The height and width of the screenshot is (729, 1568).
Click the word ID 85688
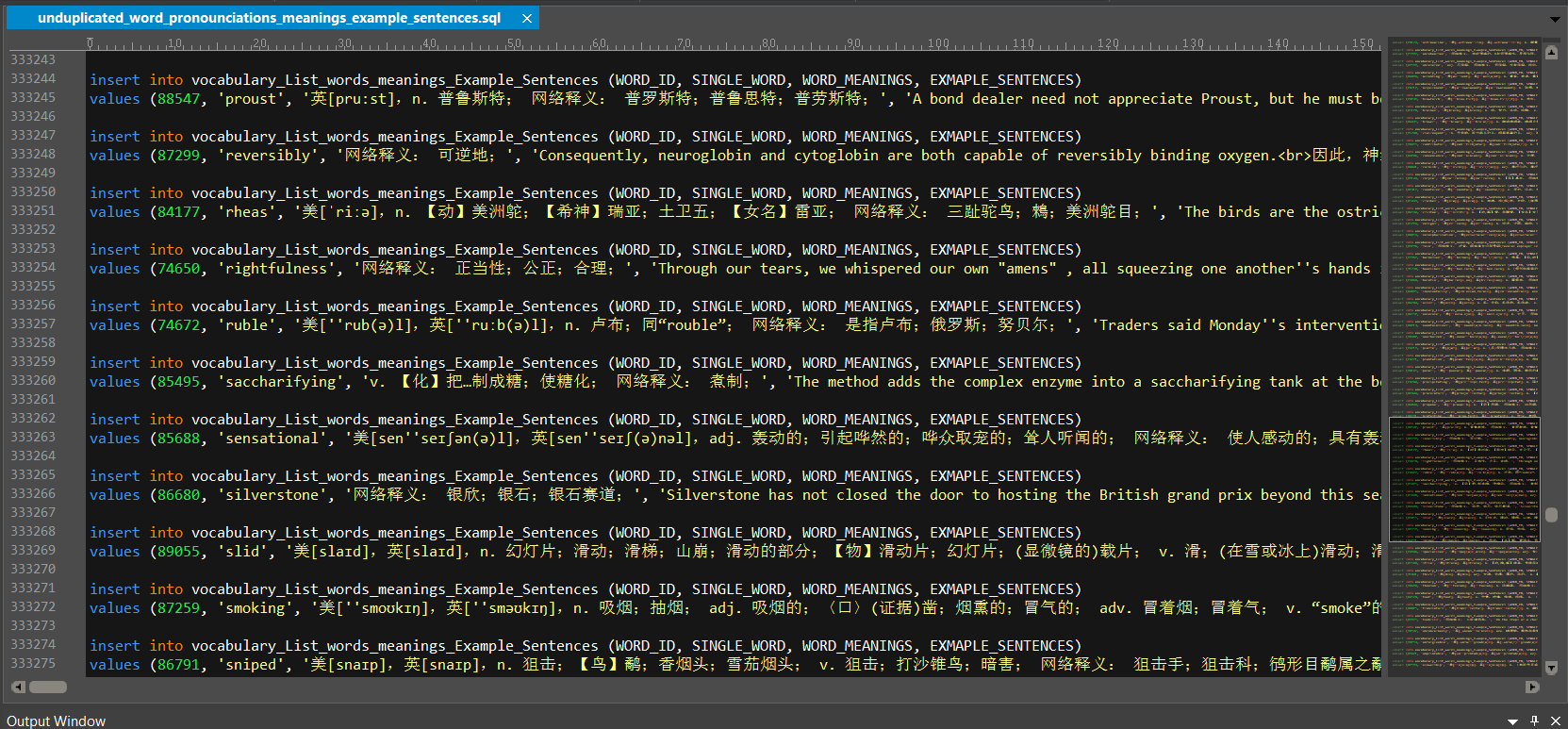(x=179, y=439)
